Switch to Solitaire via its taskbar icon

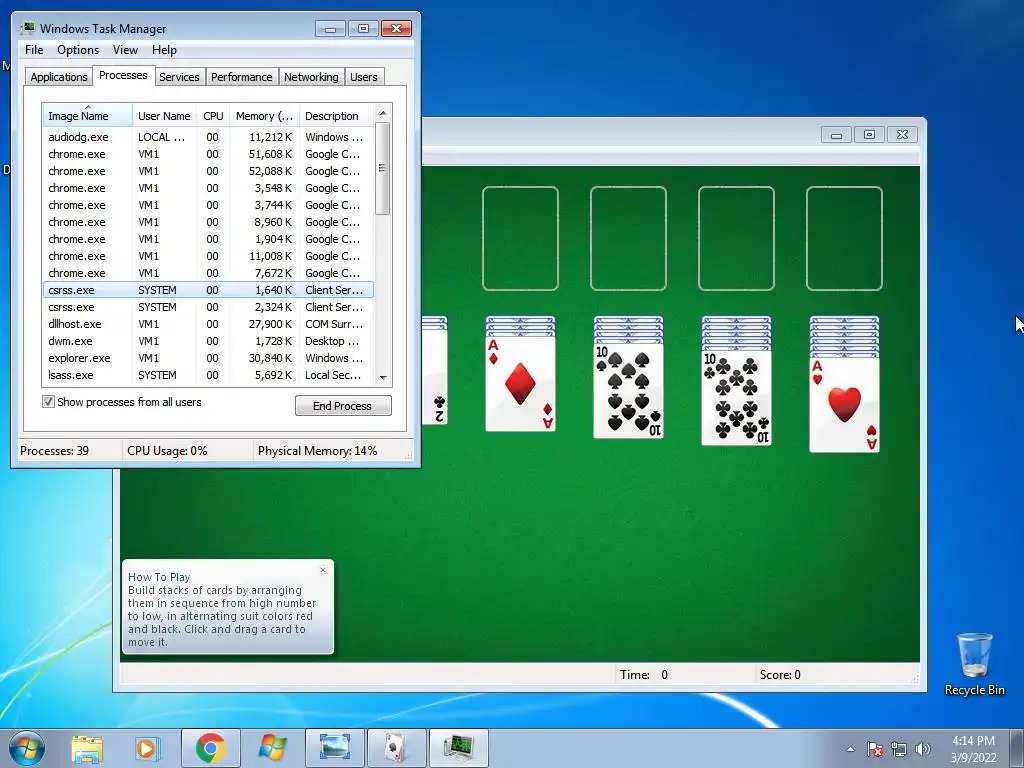[396, 748]
